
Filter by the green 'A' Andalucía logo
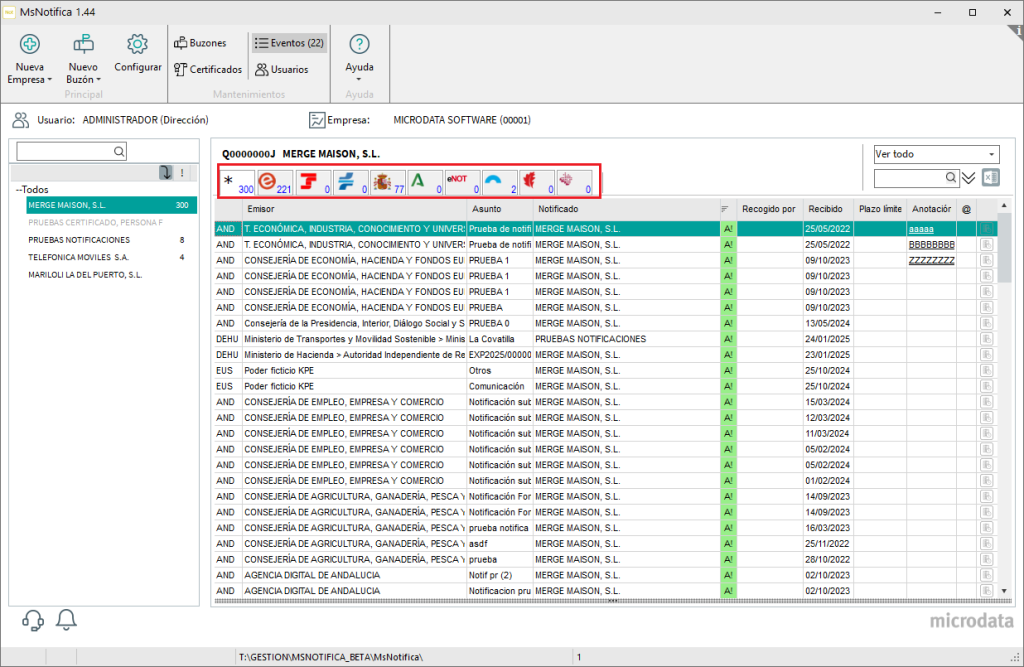[x=425, y=182]
